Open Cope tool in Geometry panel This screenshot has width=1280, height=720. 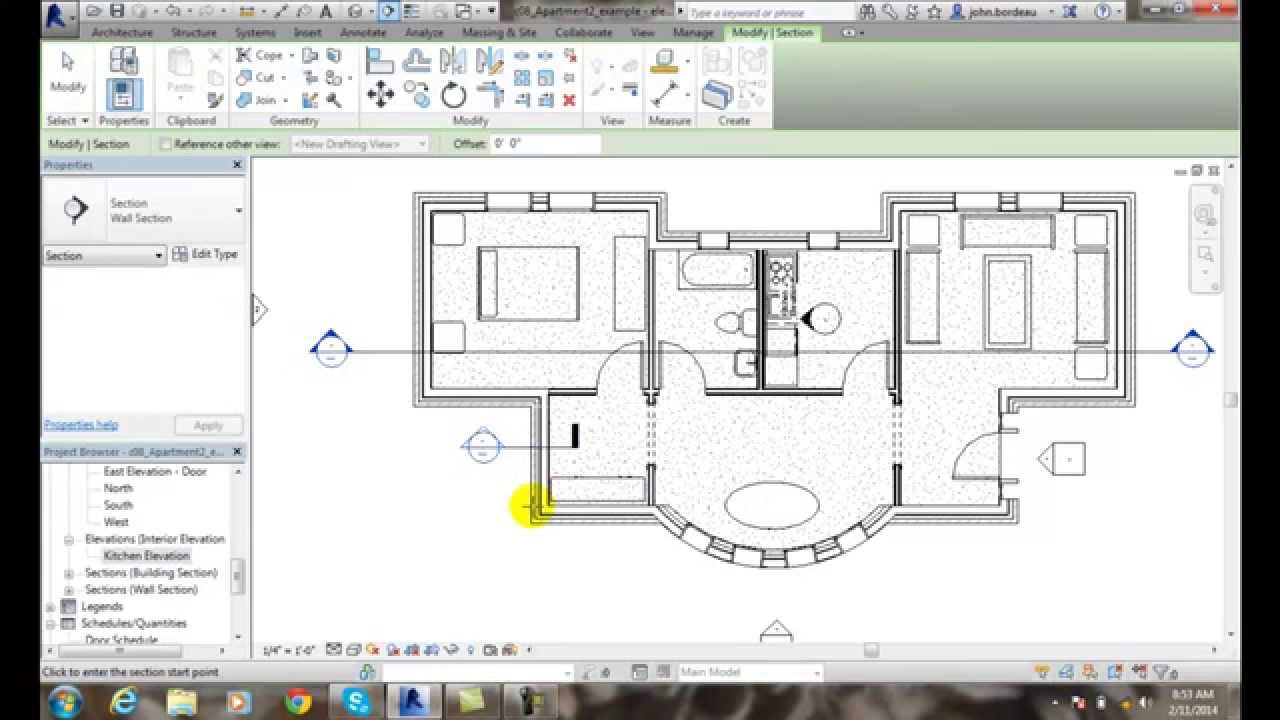coord(262,56)
